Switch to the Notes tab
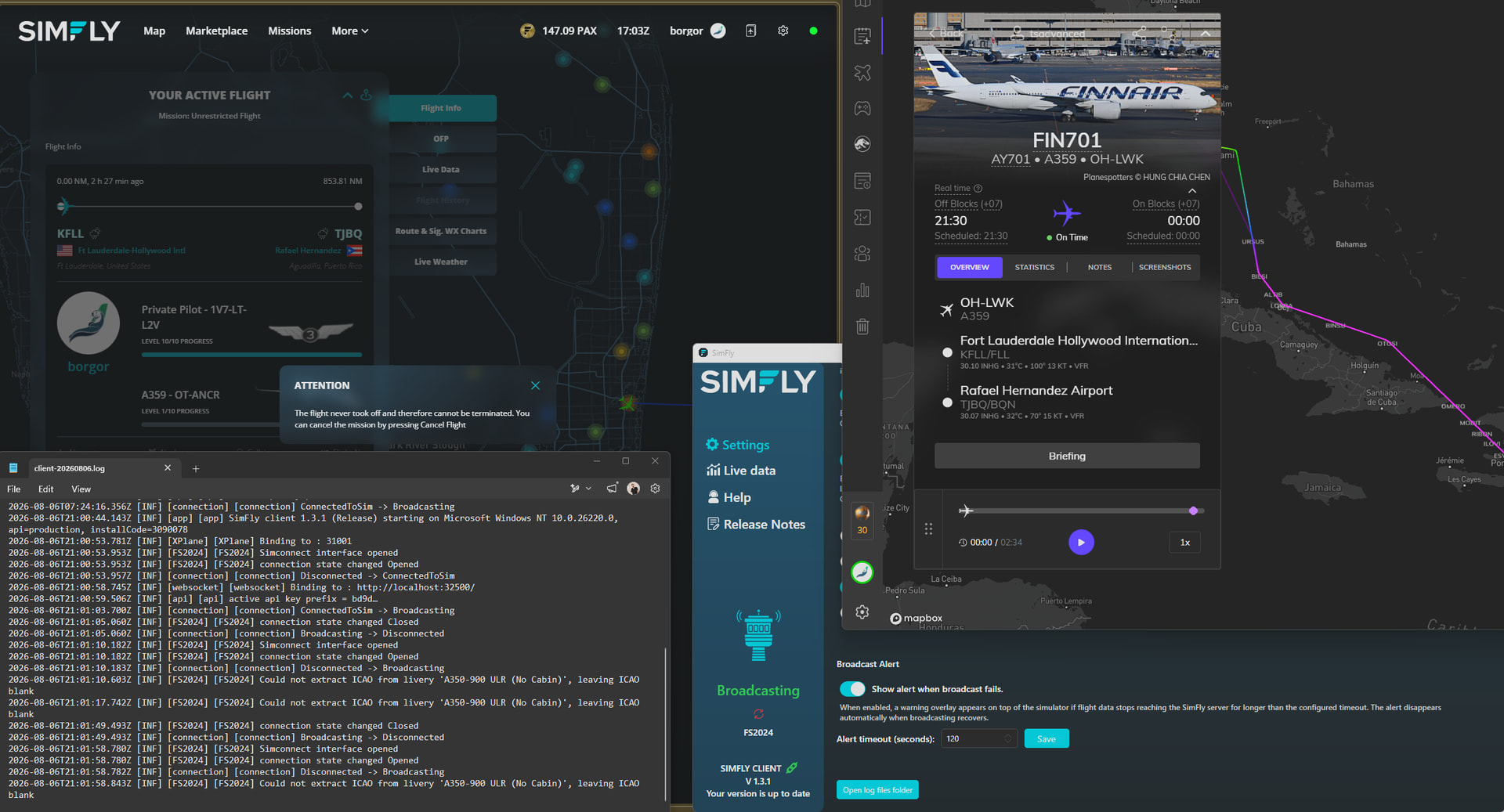 (x=1099, y=267)
